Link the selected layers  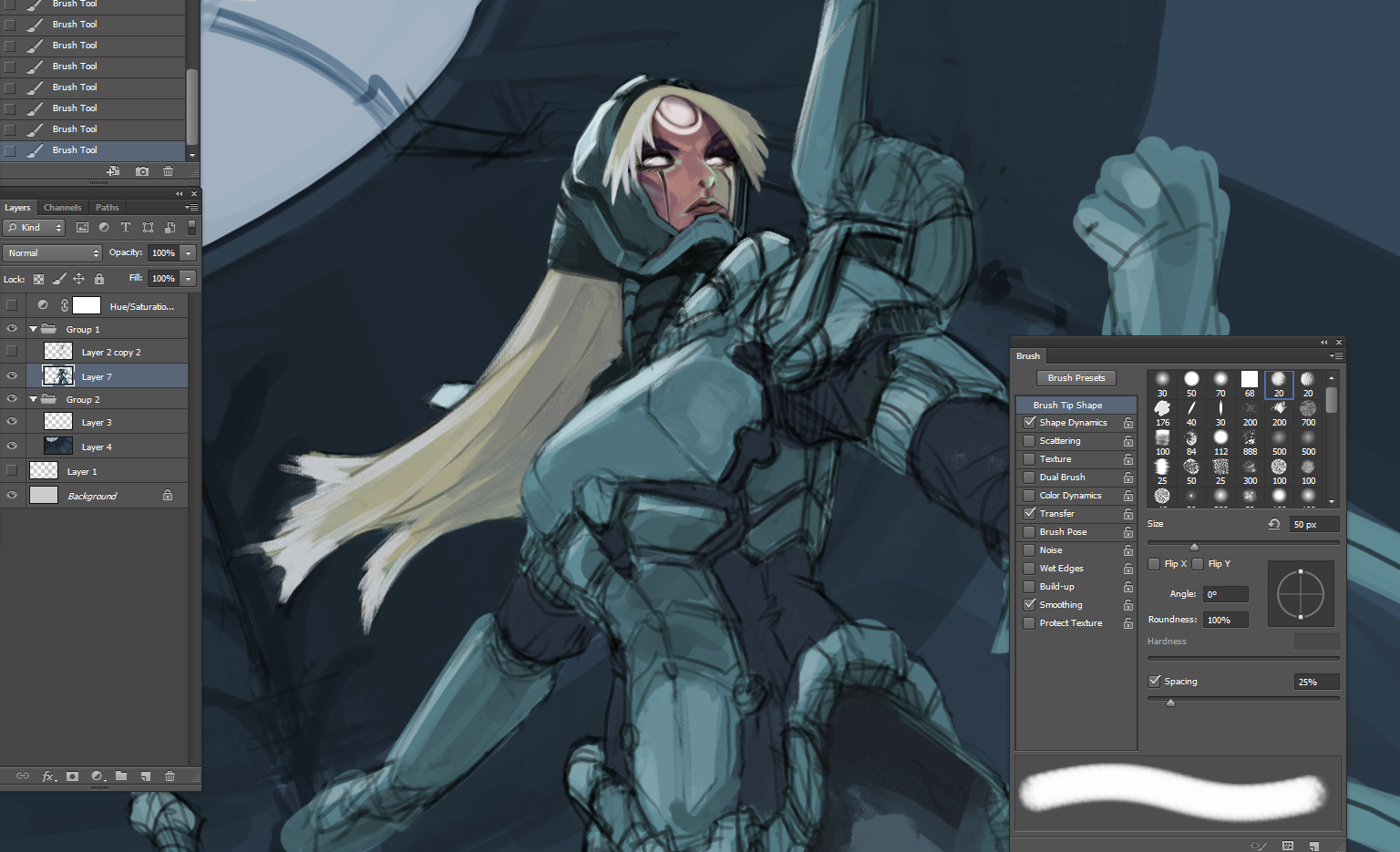coord(22,776)
